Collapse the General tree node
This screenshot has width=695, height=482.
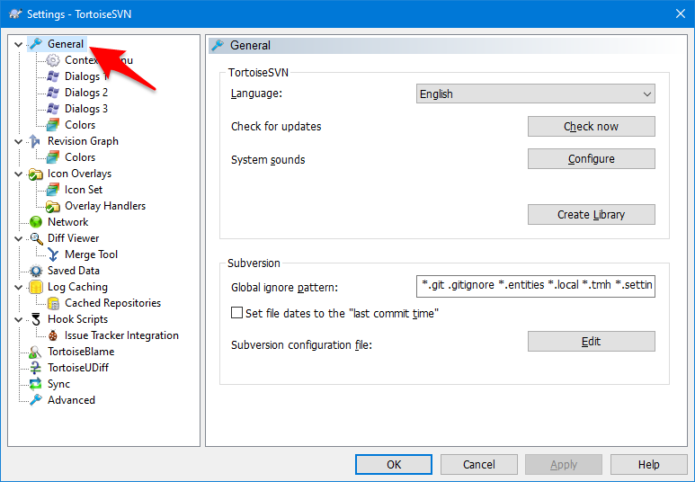point(18,44)
